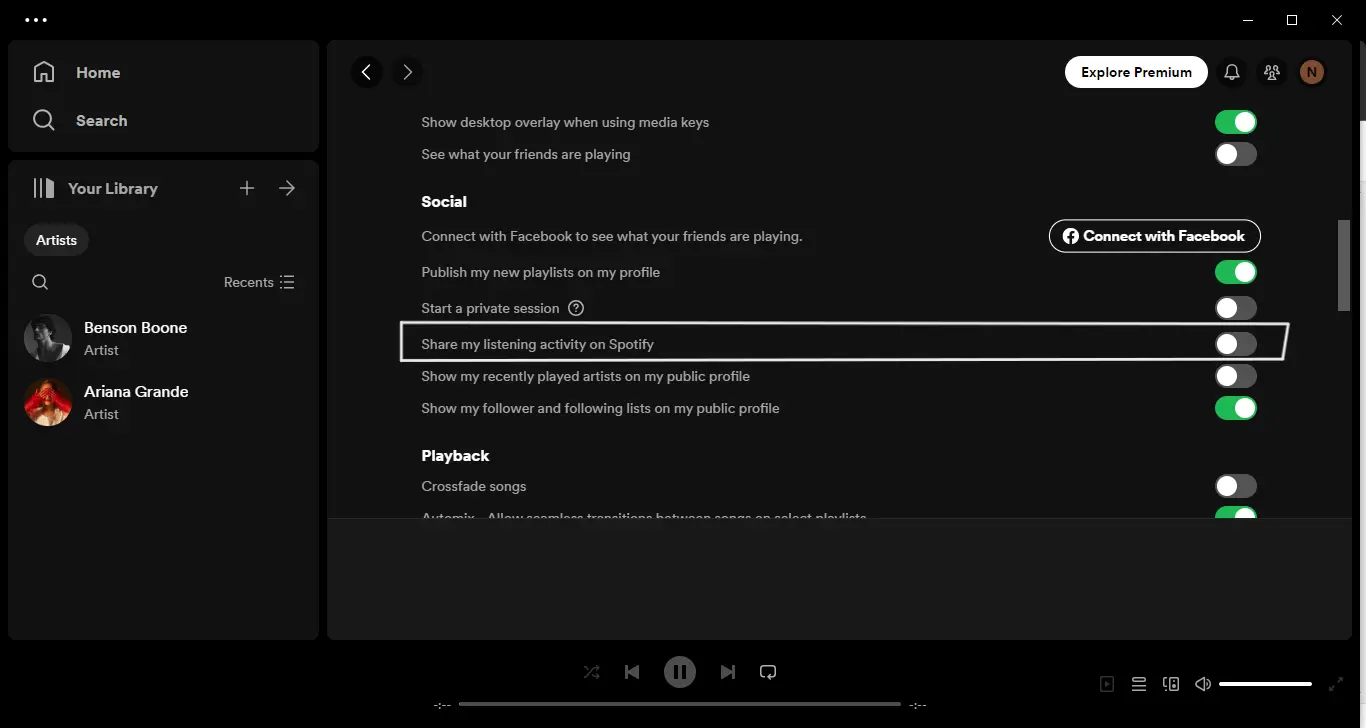Open the Friend Activity people icon
Viewport: 1366px width, 728px height.
point(1272,72)
